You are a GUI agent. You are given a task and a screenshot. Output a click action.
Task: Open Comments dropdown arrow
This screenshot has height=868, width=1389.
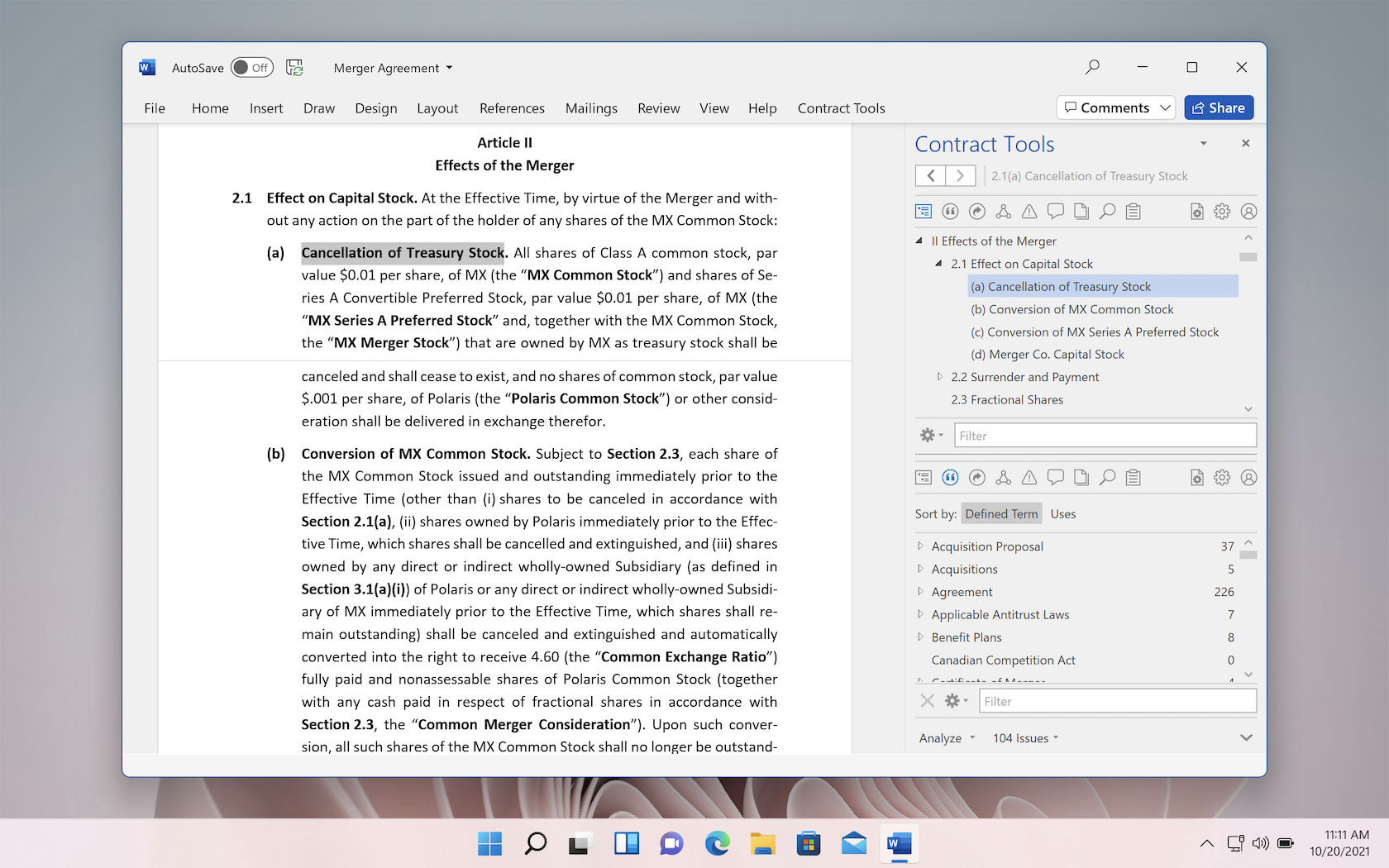tap(1165, 107)
